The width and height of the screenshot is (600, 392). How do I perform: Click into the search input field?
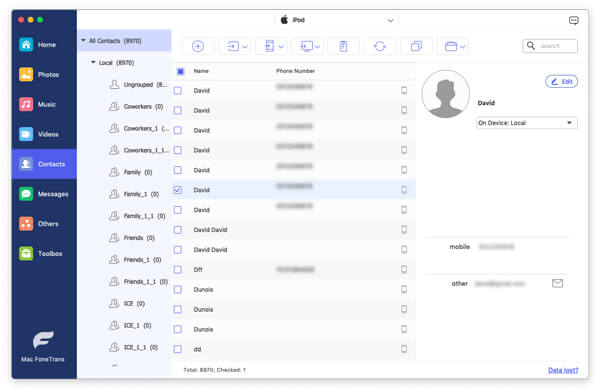coord(550,46)
